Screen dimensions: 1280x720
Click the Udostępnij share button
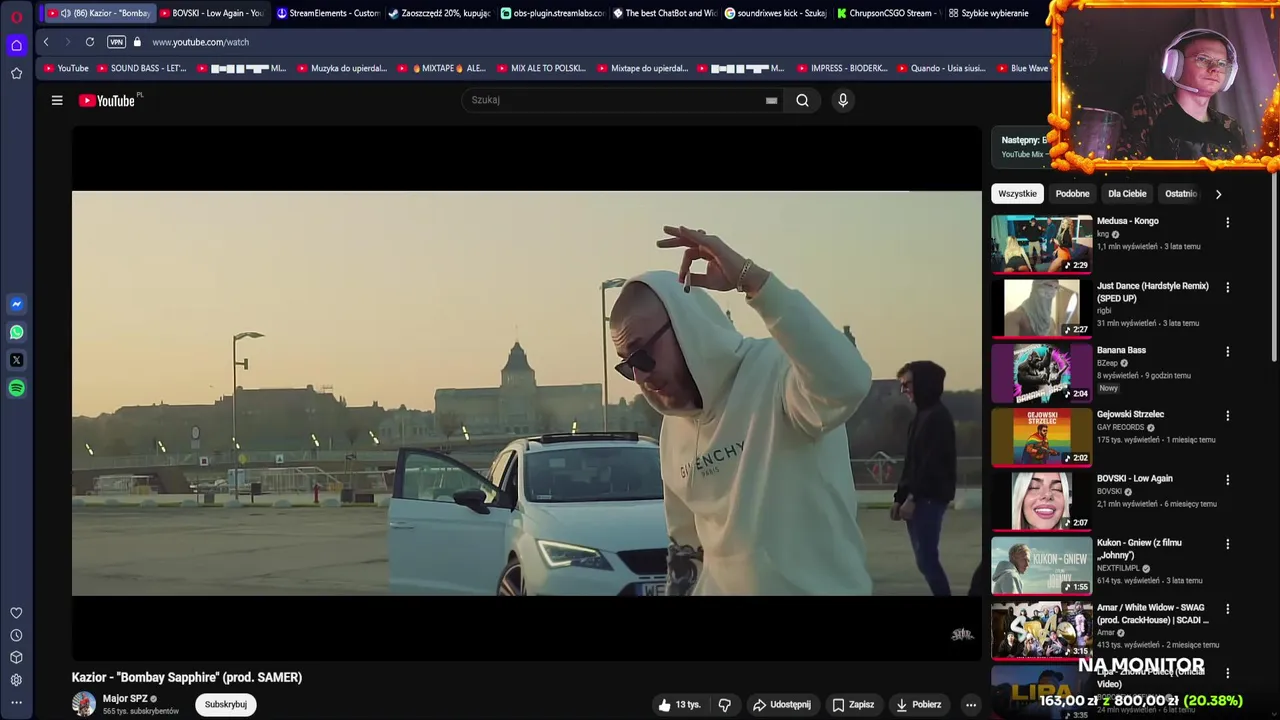pyautogui.click(x=782, y=704)
